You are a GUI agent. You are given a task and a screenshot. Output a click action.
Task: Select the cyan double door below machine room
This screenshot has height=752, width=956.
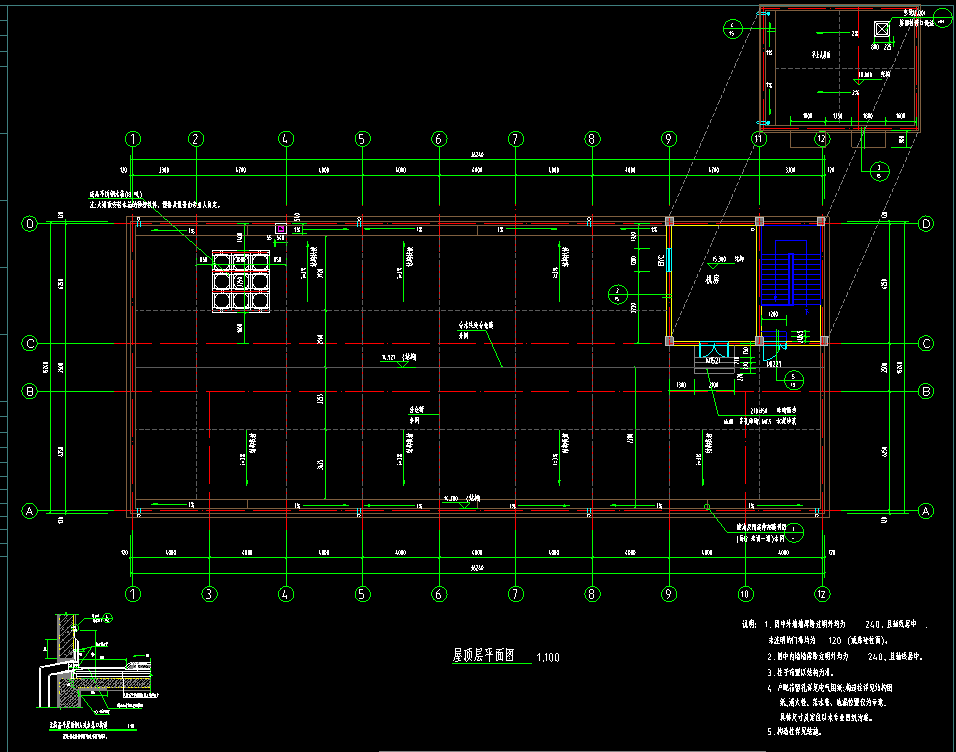(715, 349)
